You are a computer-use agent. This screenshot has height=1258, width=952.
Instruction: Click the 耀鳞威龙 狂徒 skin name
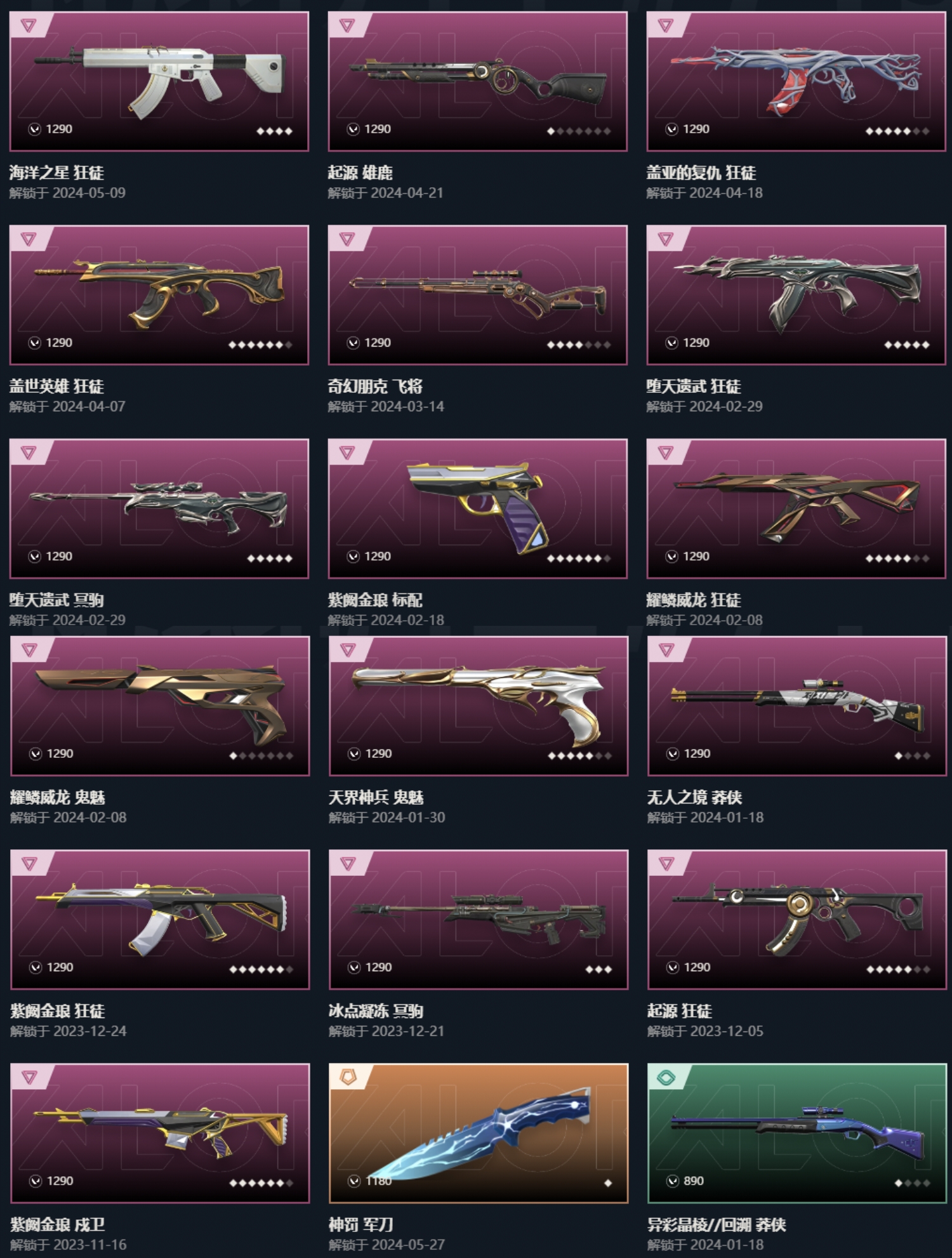694,600
